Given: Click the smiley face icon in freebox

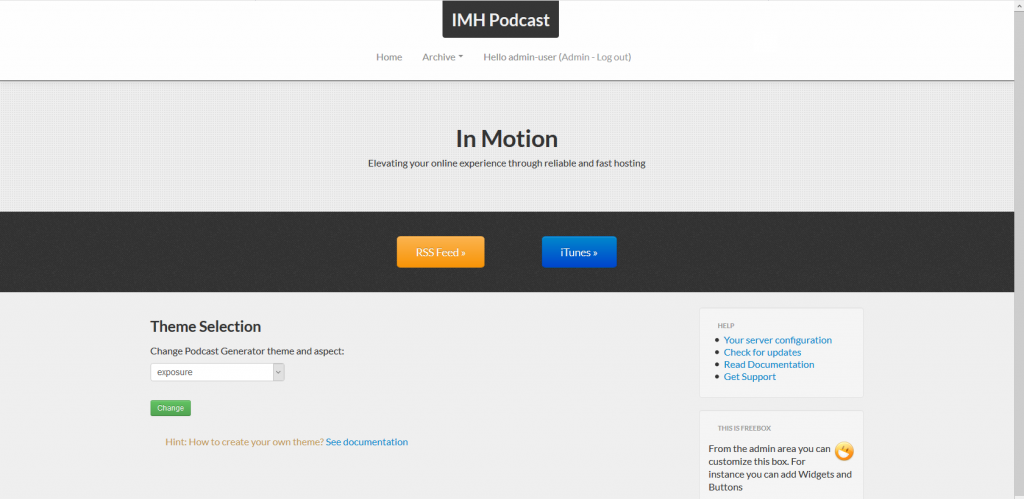Looking at the screenshot, I should [844, 451].
